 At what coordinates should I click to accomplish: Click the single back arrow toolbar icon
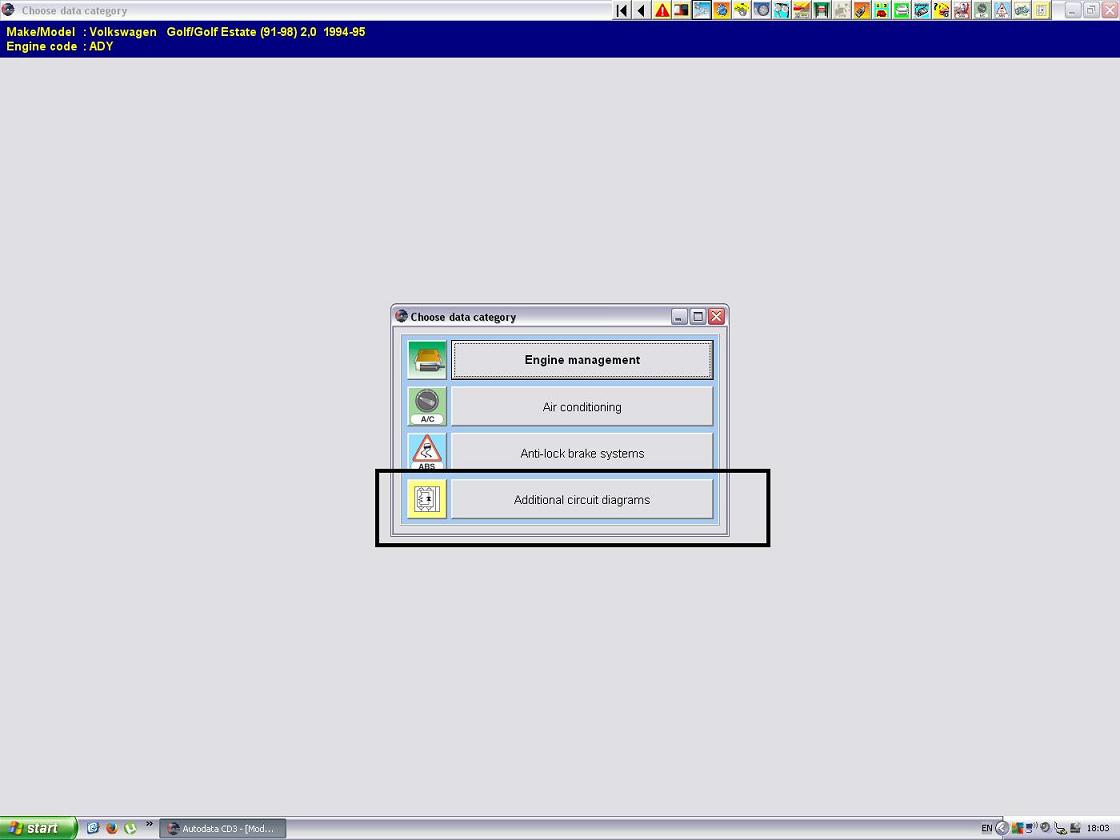click(x=641, y=10)
